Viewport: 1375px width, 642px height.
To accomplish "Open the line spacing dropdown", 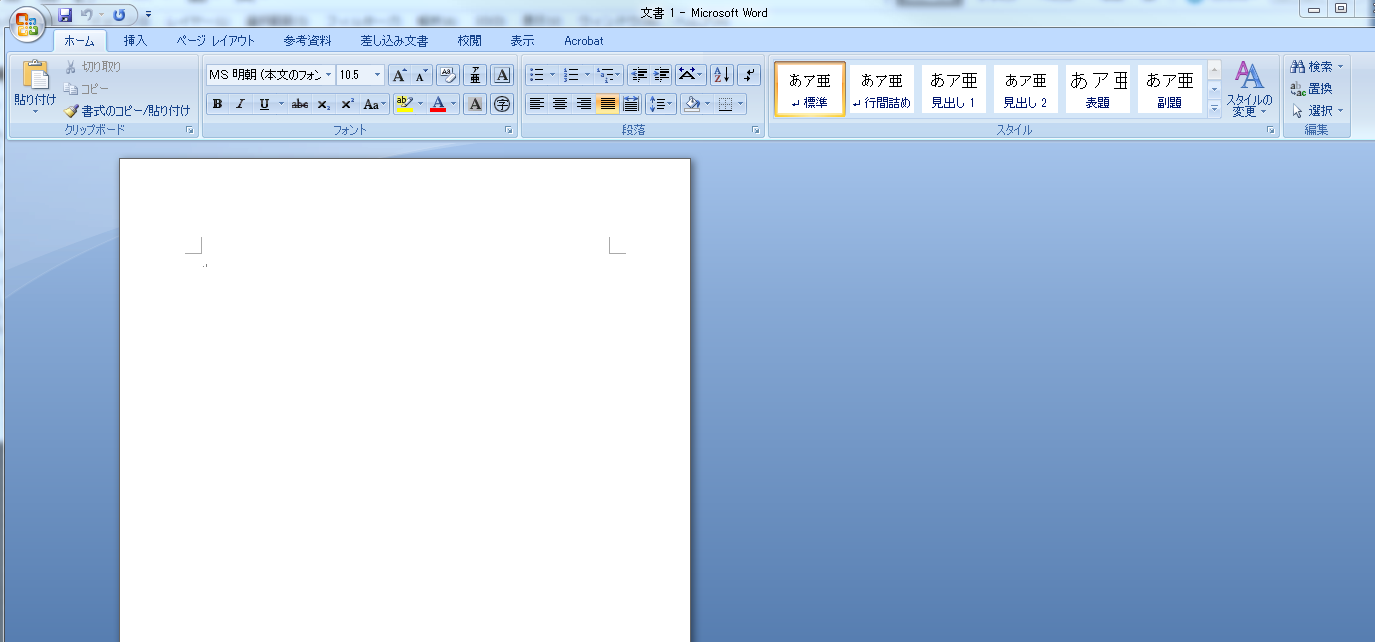I will click(663, 103).
